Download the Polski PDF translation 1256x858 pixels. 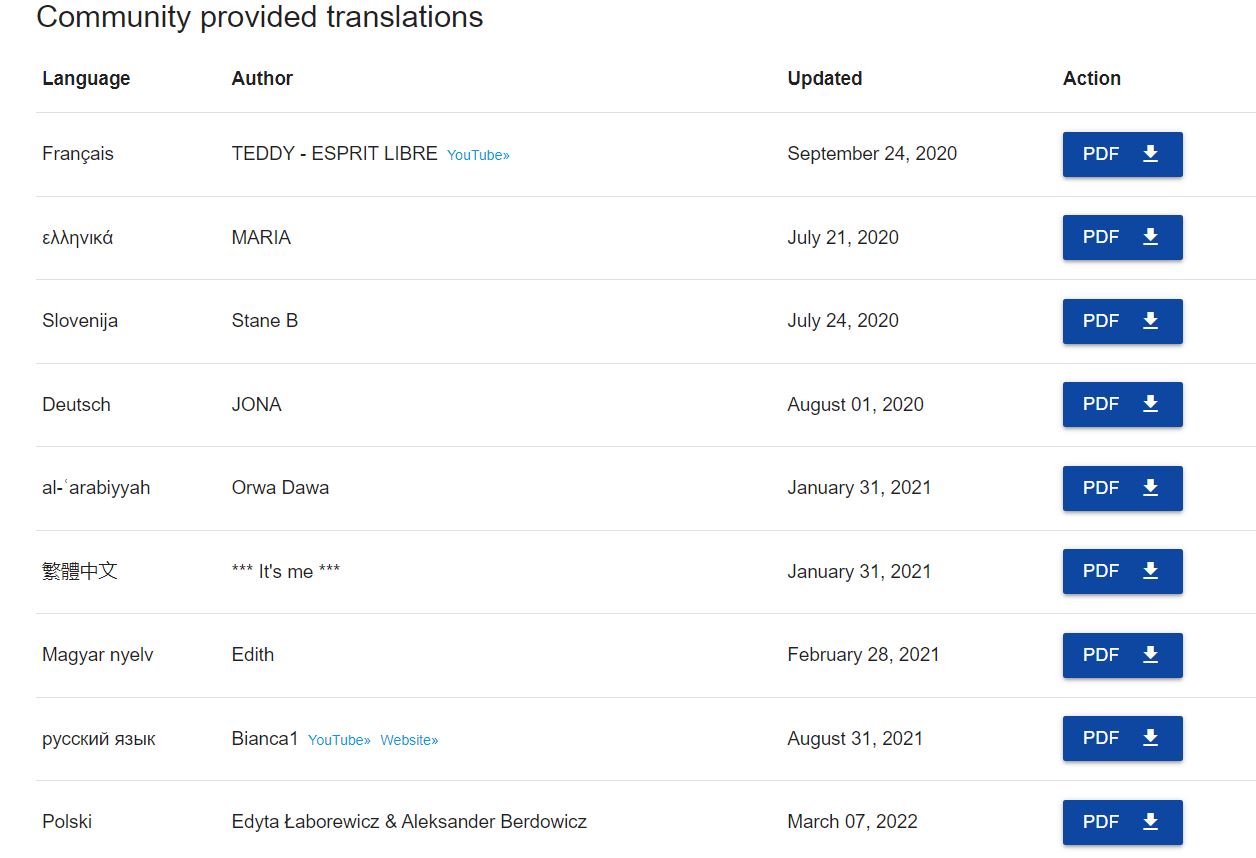[1122, 822]
